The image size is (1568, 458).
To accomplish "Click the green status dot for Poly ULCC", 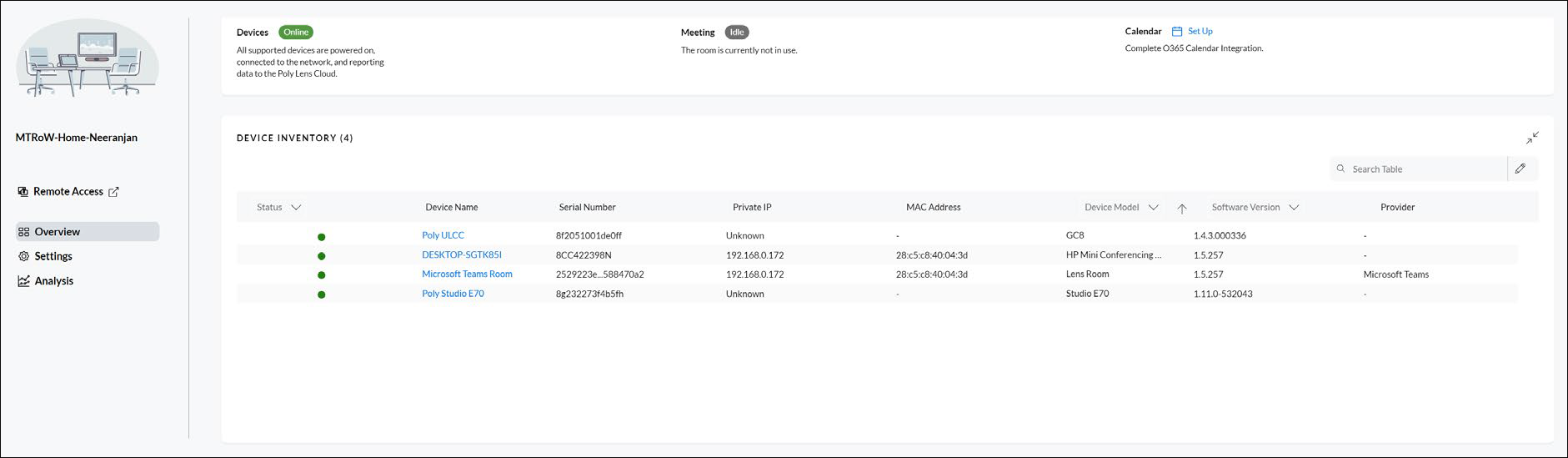I will click(322, 237).
